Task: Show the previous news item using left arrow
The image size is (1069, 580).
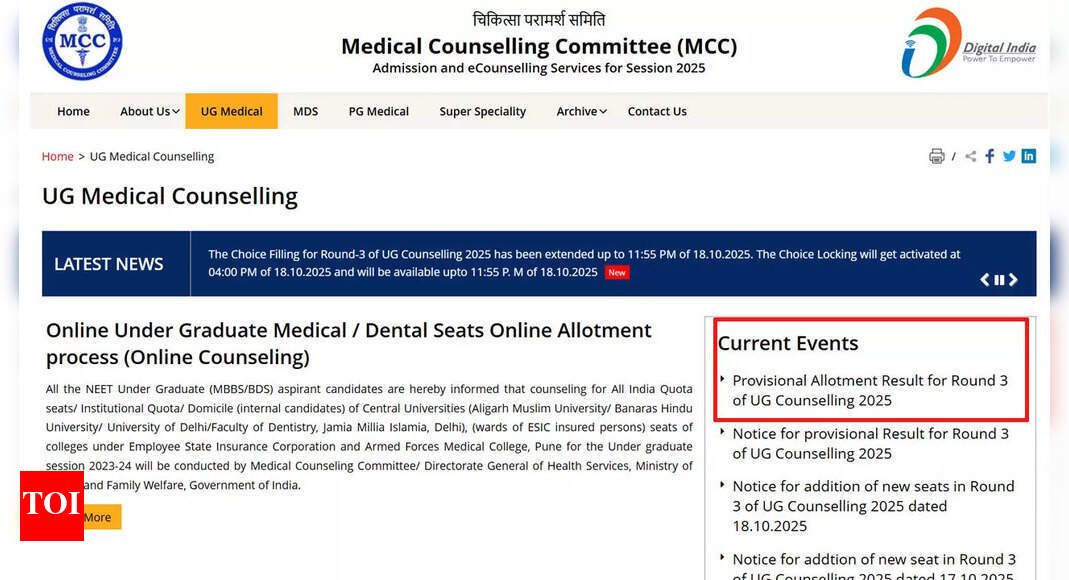Action: click(x=985, y=280)
